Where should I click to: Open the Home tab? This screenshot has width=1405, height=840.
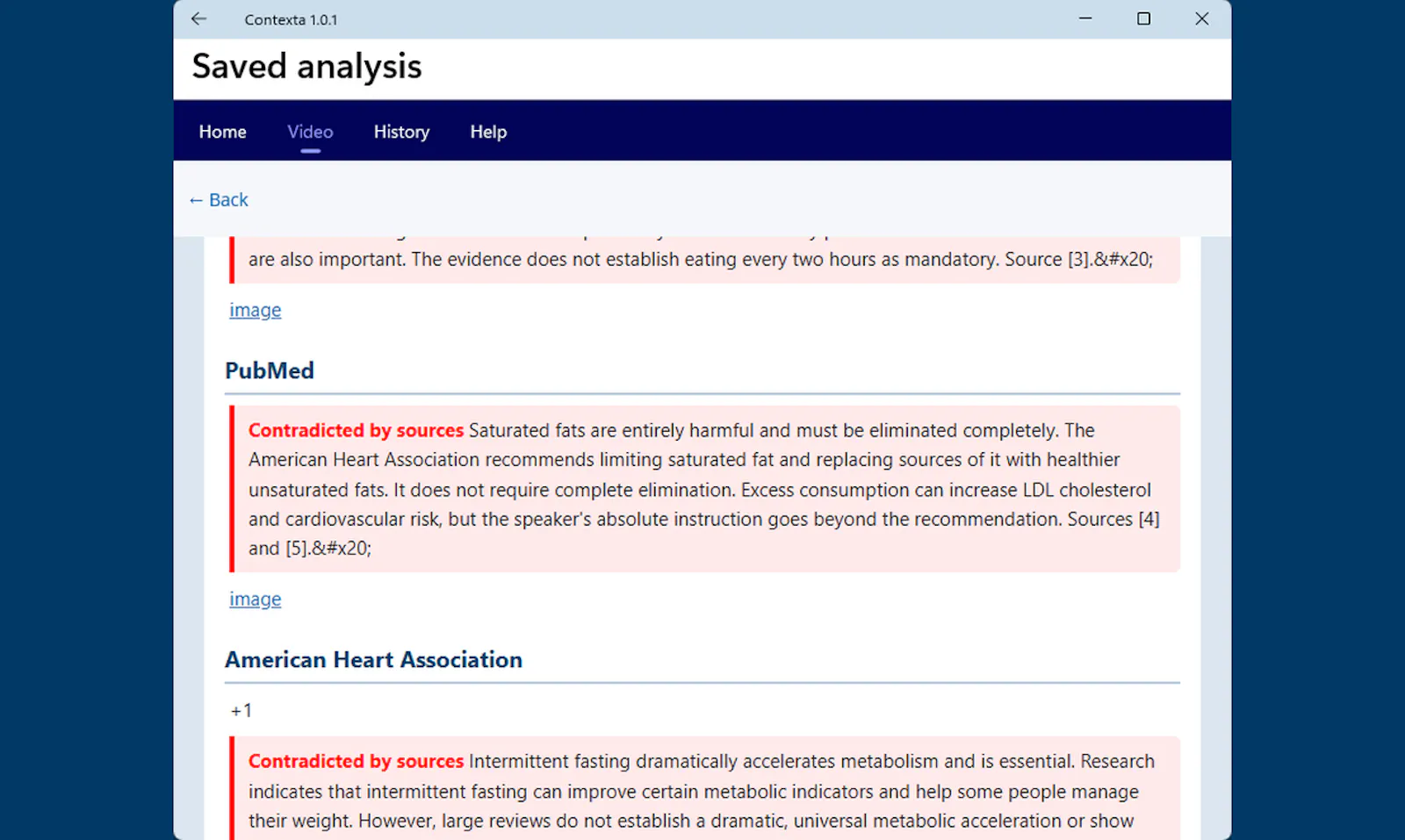point(222,132)
